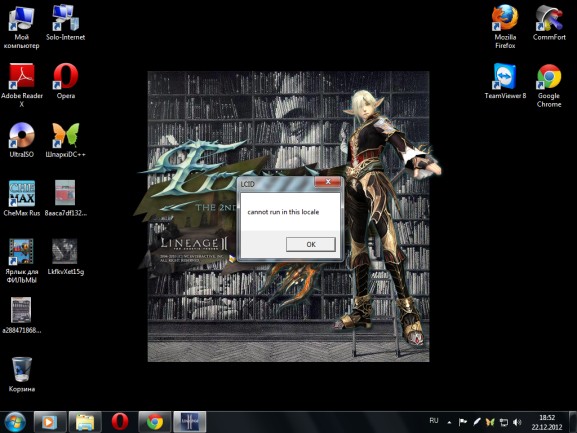Open Windows Media Player from taskbar

pyautogui.click(x=50, y=422)
